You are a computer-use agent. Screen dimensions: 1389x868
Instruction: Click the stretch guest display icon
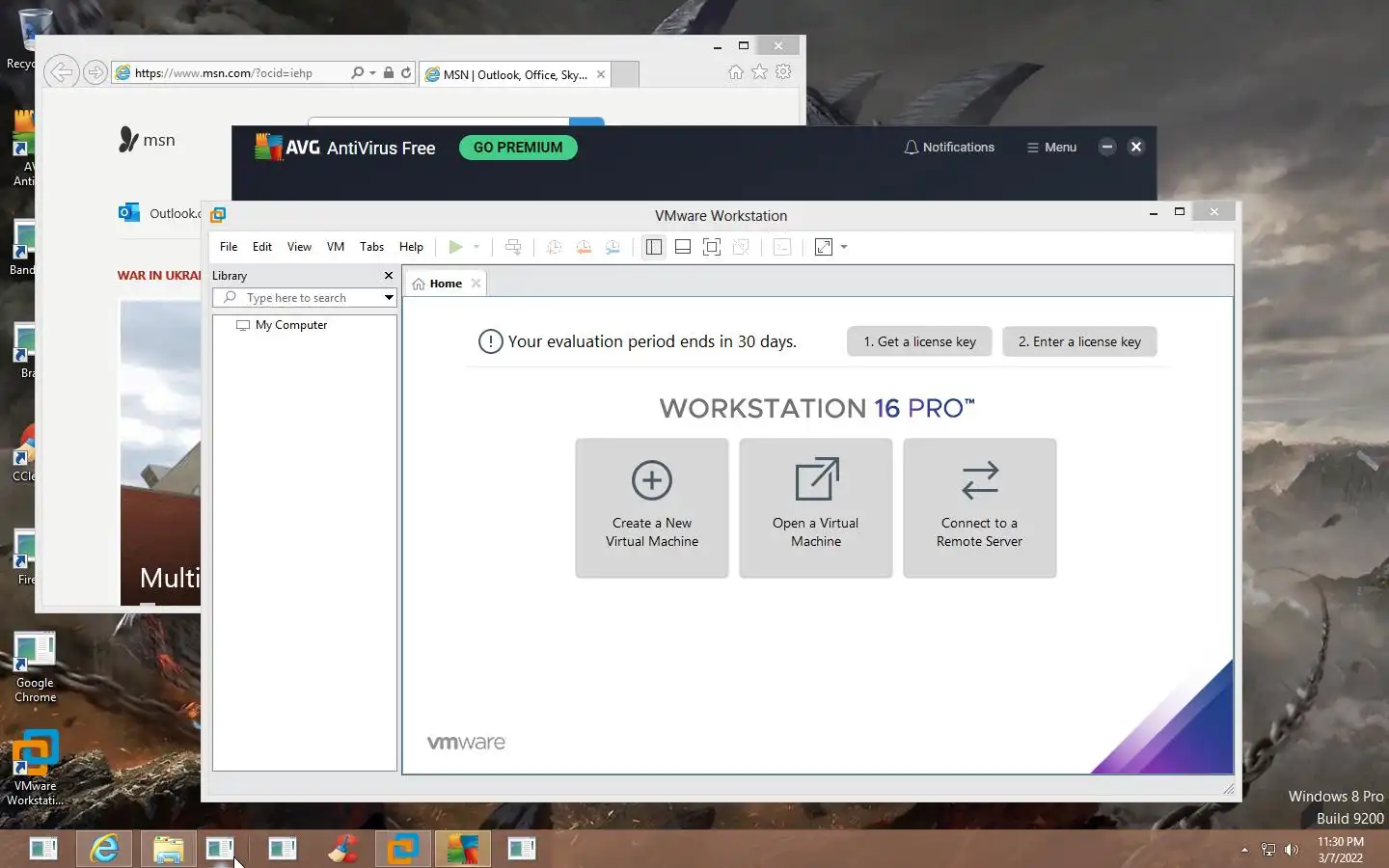click(x=824, y=247)
